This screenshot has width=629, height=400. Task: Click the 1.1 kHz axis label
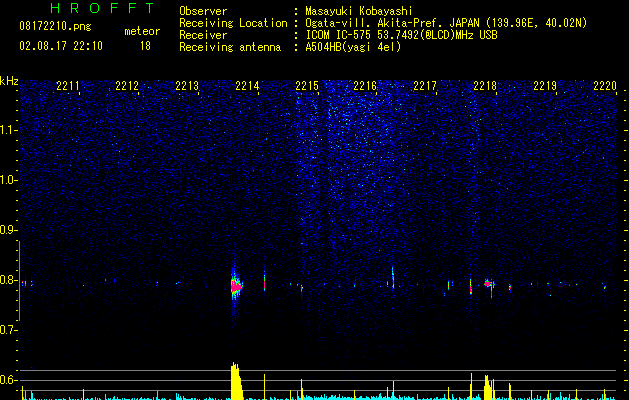(7, 130)
